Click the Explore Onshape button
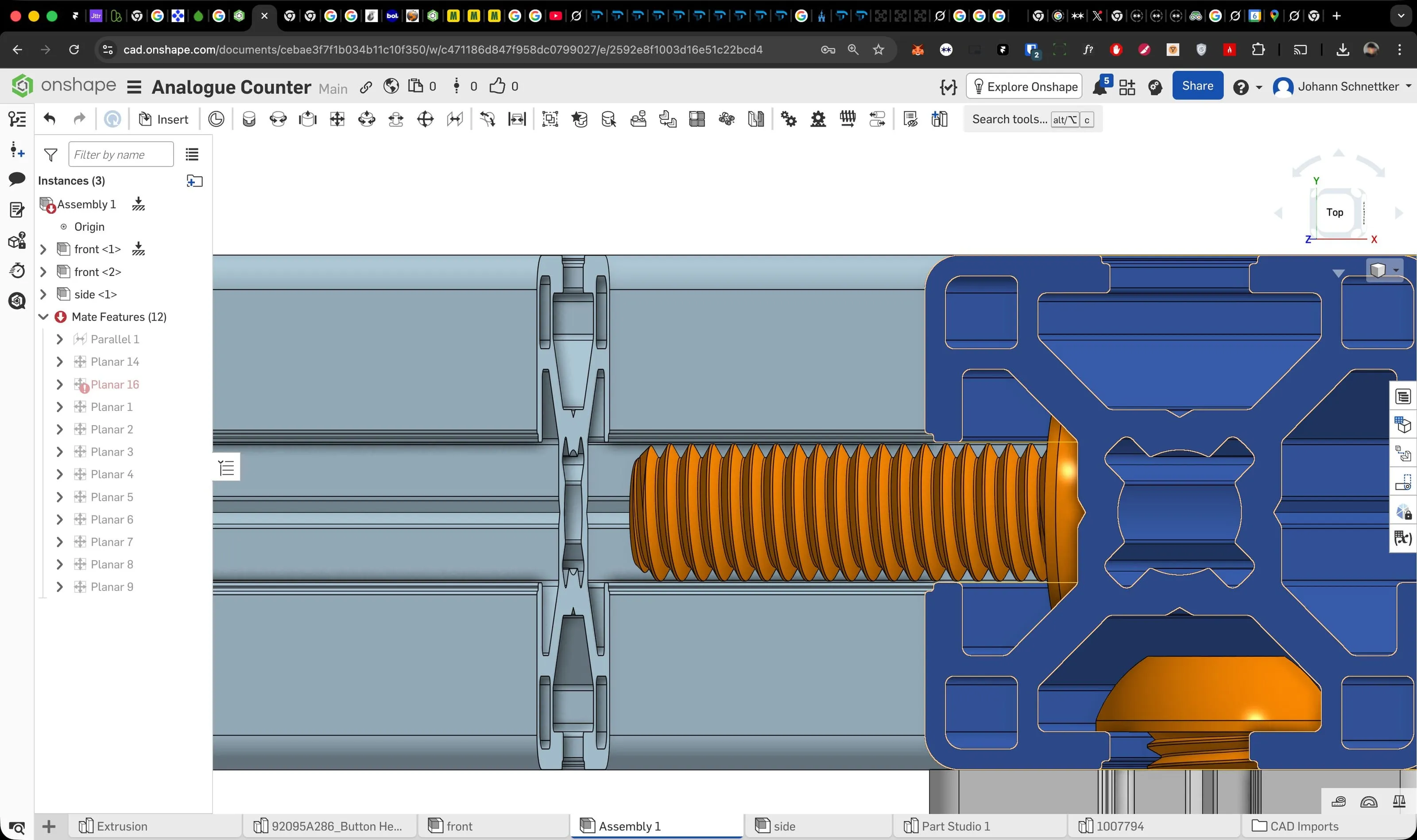 tap(1024, 87)
